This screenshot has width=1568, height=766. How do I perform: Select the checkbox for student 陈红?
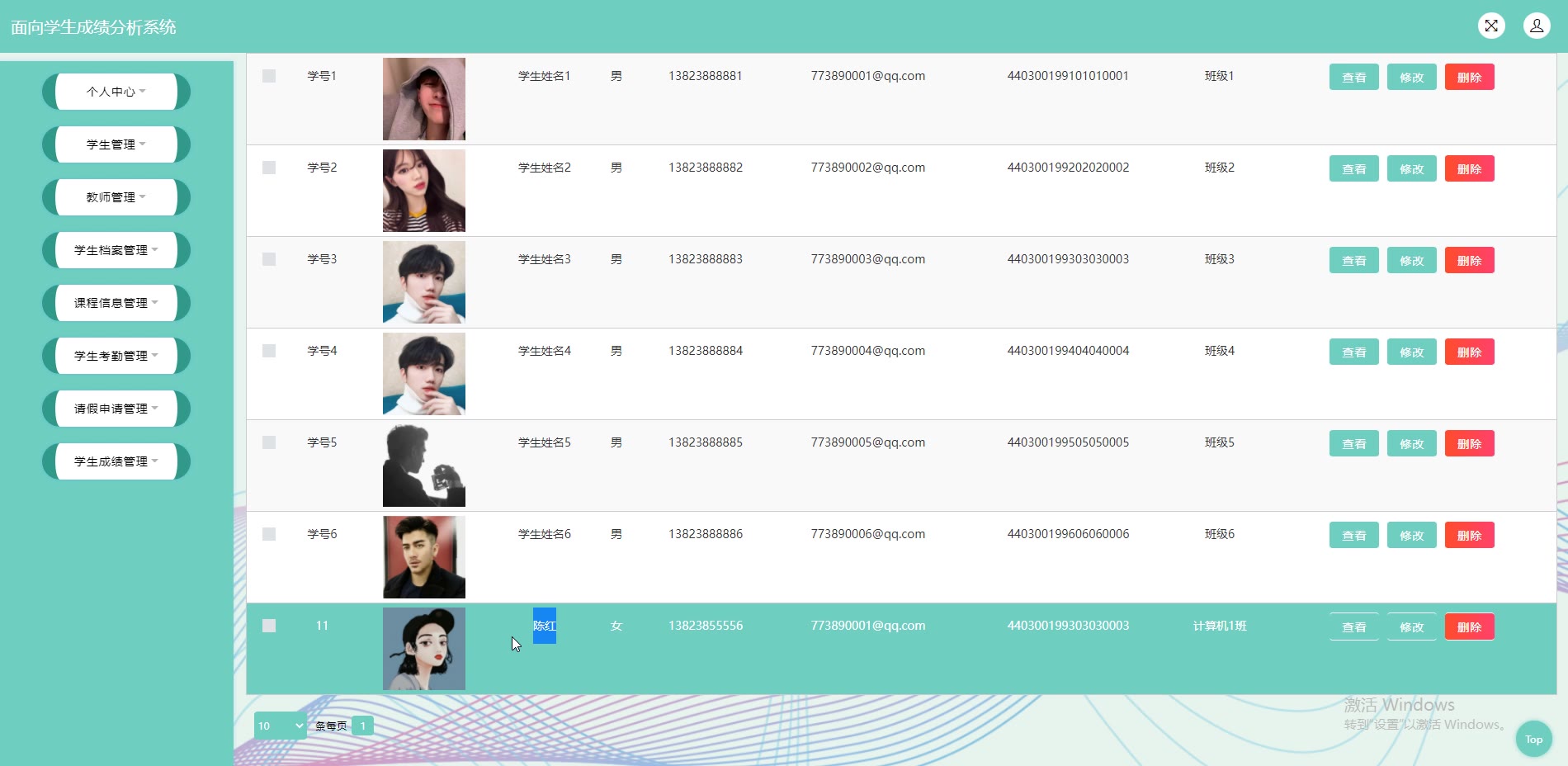click(269, 626)
